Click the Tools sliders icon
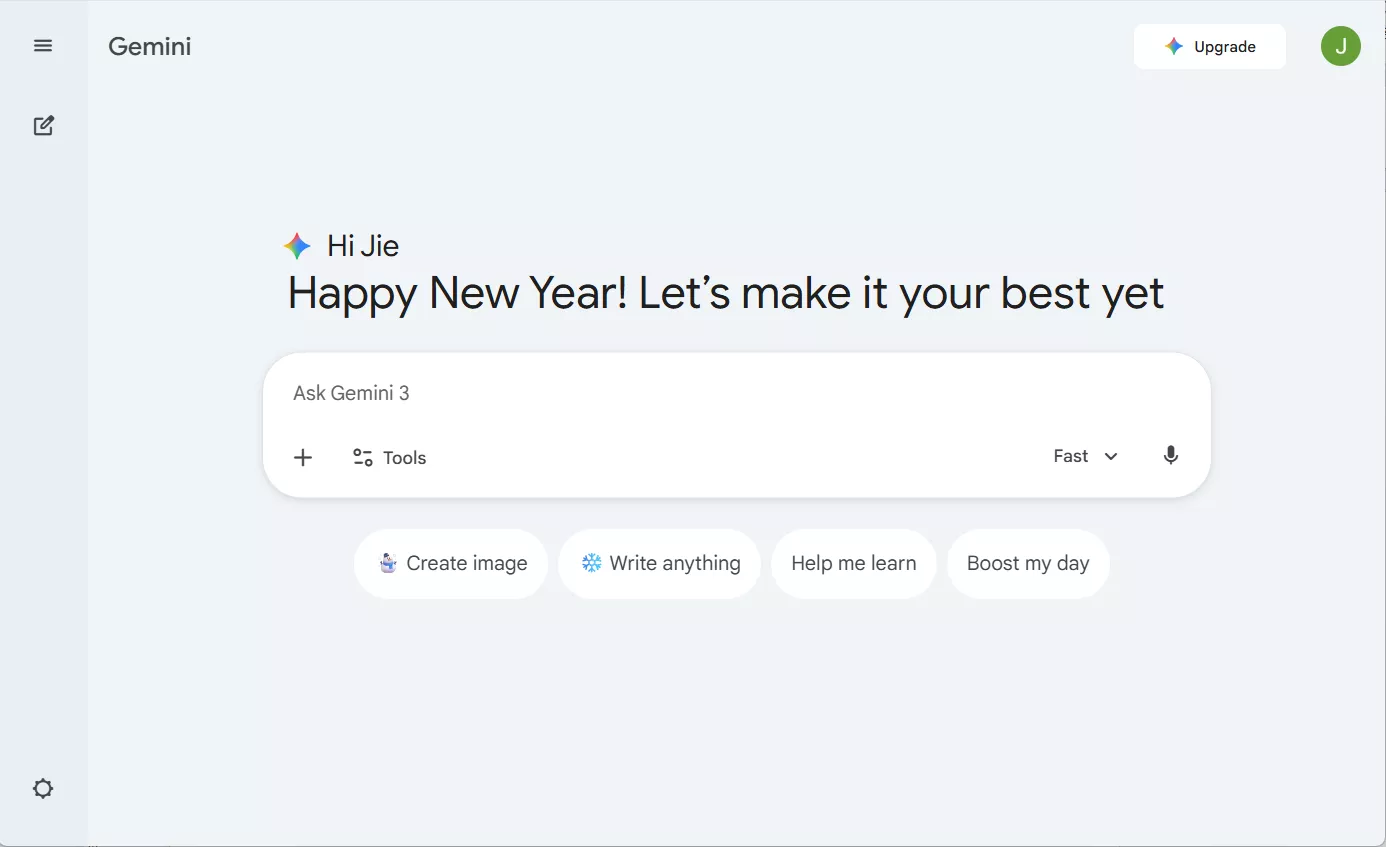The width and height of the screenshot is (1386, 847). tap(362, 458)
